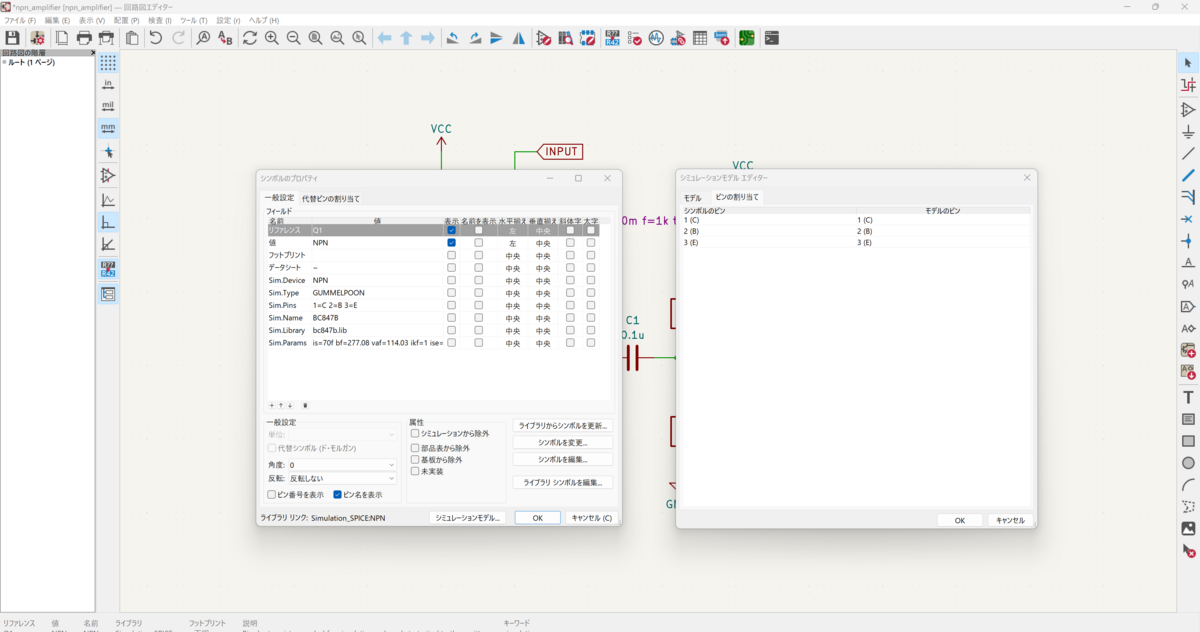Click the Refresh view icon

(250, 38)
